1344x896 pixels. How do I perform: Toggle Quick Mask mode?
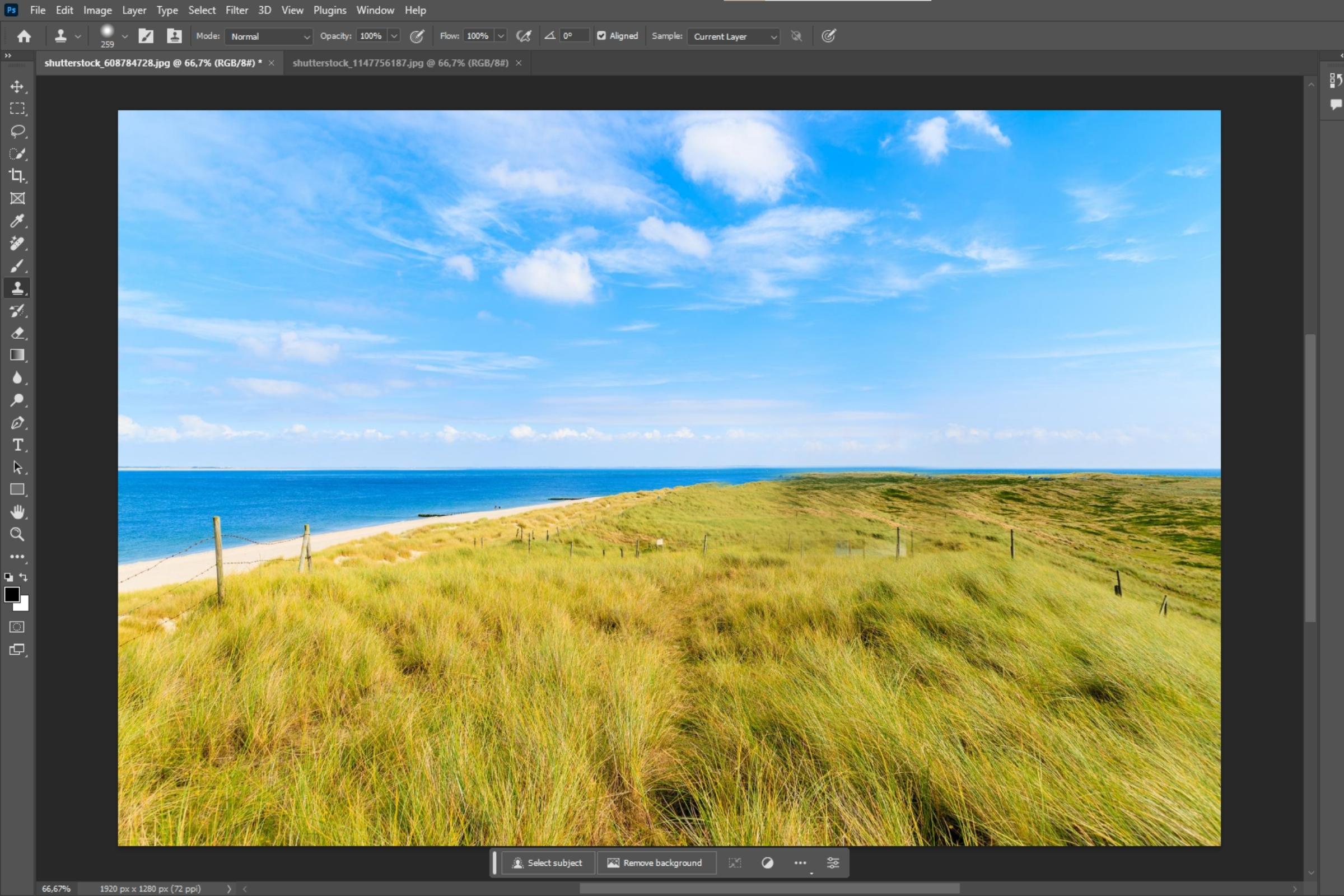pos(17,627)
